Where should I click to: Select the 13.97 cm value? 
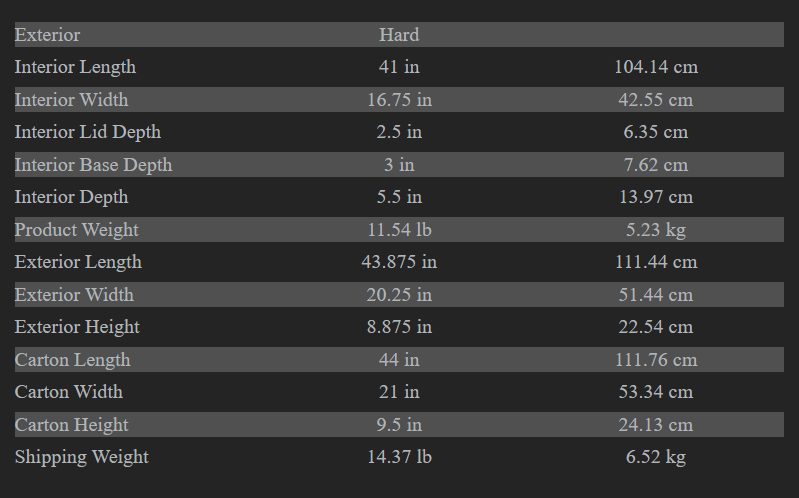point(656,197)
